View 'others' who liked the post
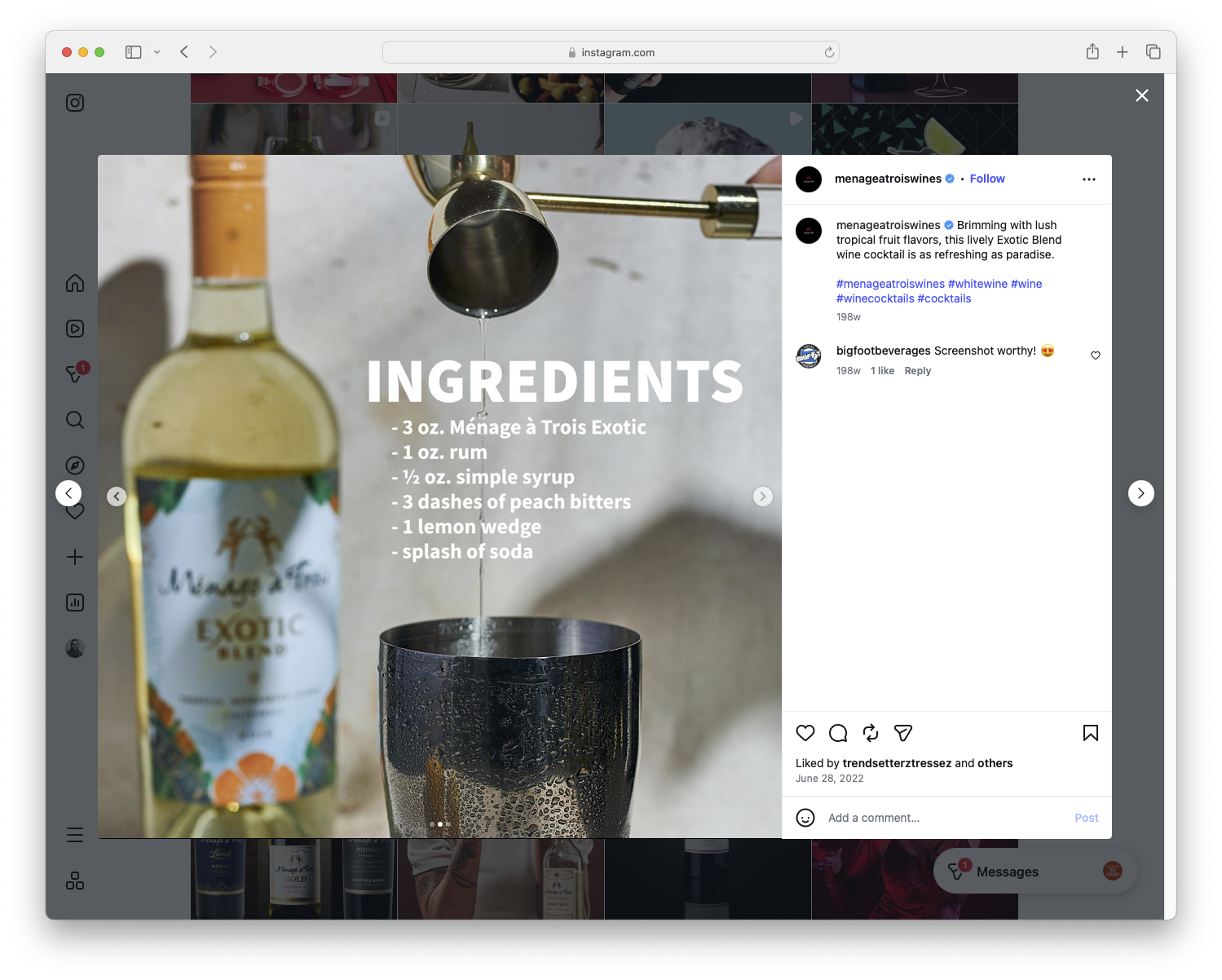 coord(995,763)
